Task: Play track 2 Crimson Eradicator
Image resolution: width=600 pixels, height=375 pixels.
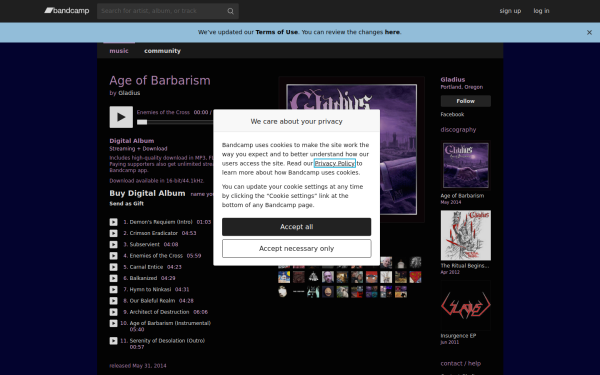Action: (114, 233)
